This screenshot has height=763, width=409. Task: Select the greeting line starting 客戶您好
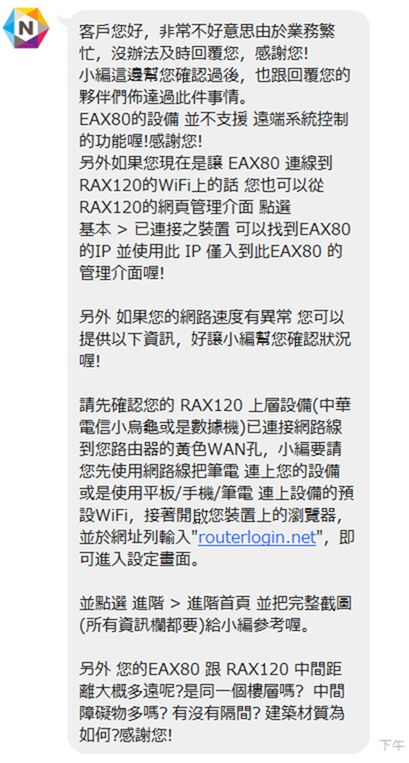pos(207,33)
